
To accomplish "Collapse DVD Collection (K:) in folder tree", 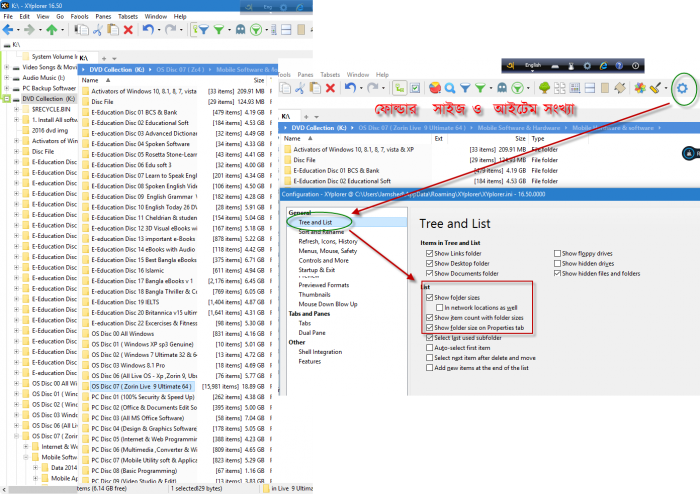I will [7, 99].
